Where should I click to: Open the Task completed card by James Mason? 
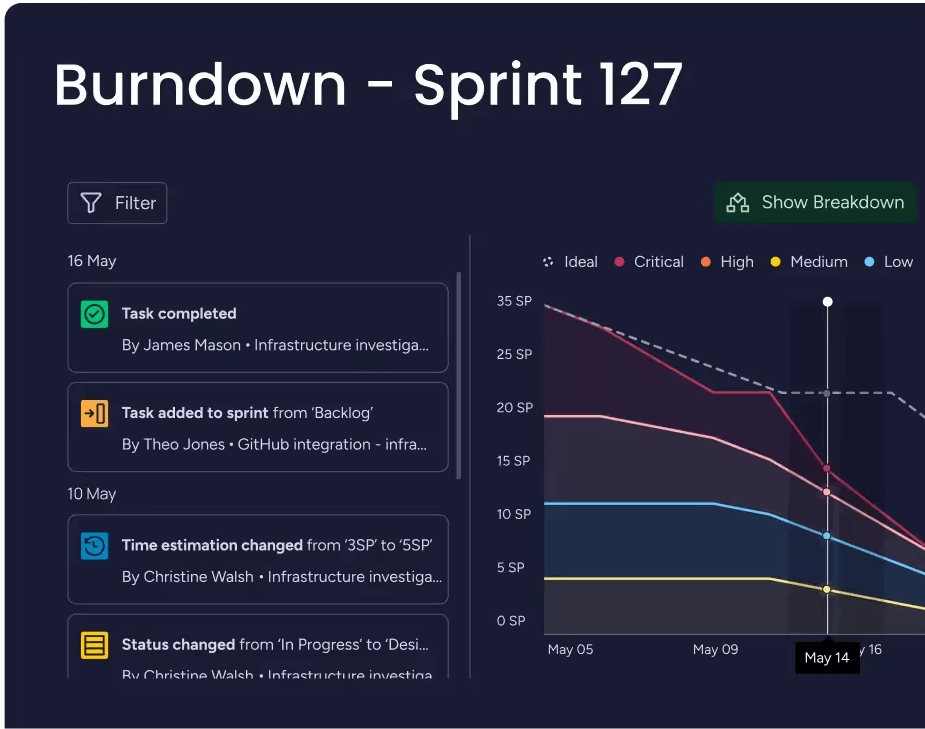pyautogui.click(x=258, y=328)
